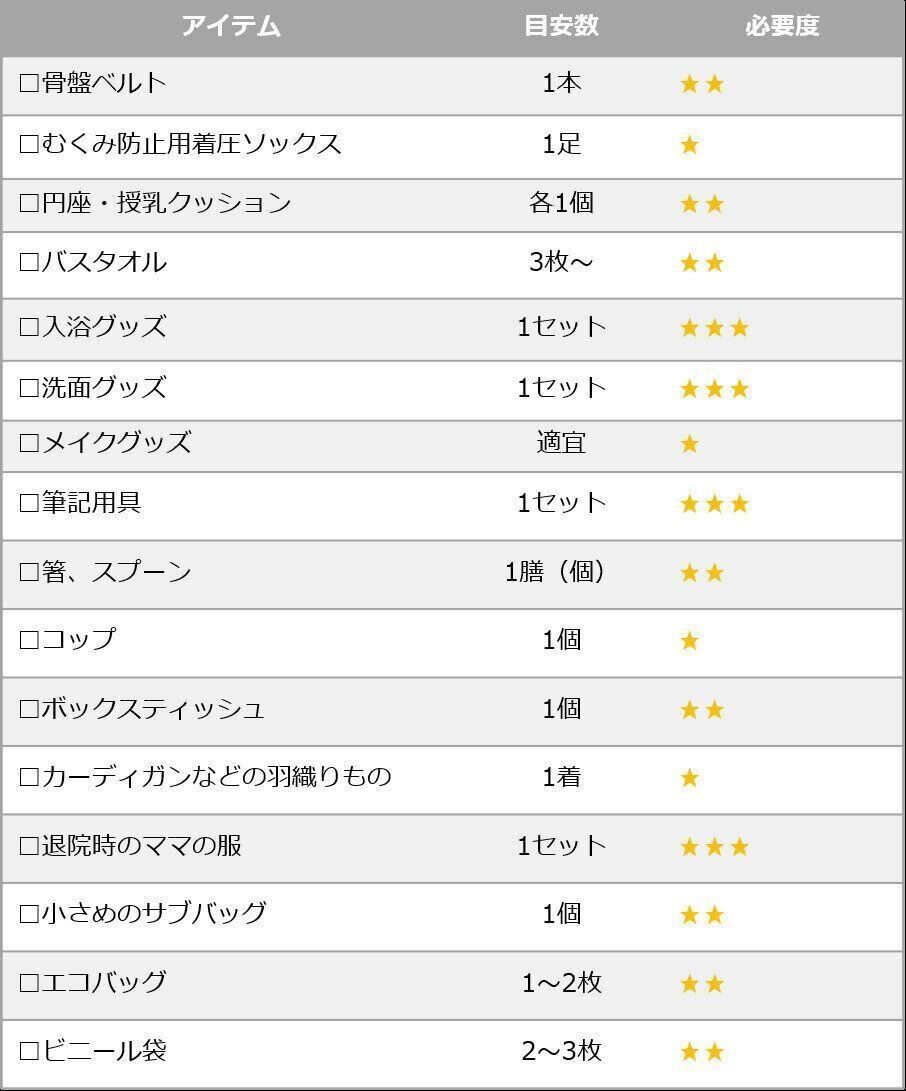Tick the メイクグッズ checkbox
Image resolution: width=906 pixels, height=1091 pixels.
click(29, 443)
